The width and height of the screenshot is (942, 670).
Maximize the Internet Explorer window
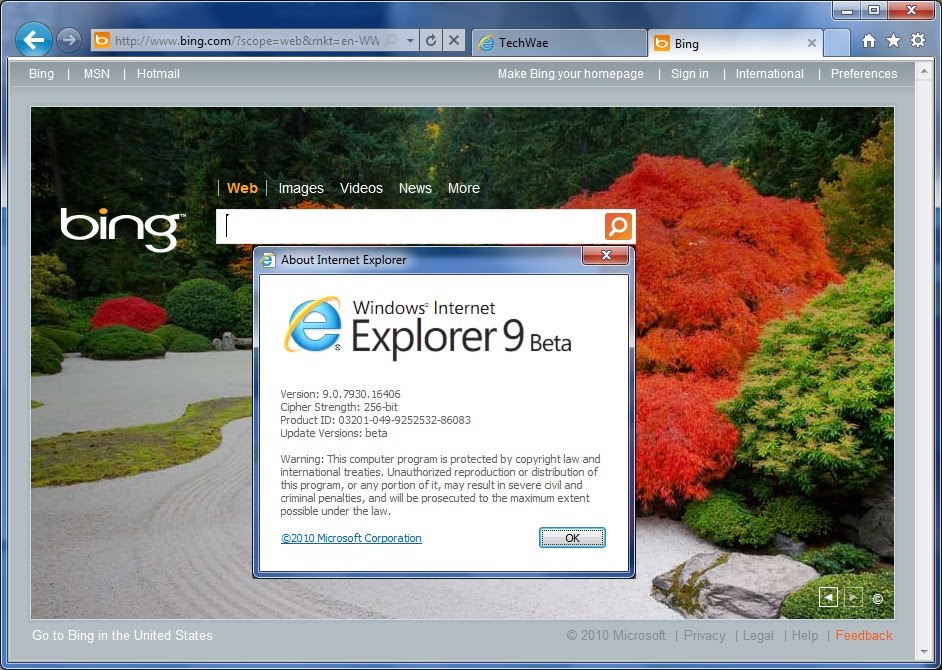(x=874, y=10)
